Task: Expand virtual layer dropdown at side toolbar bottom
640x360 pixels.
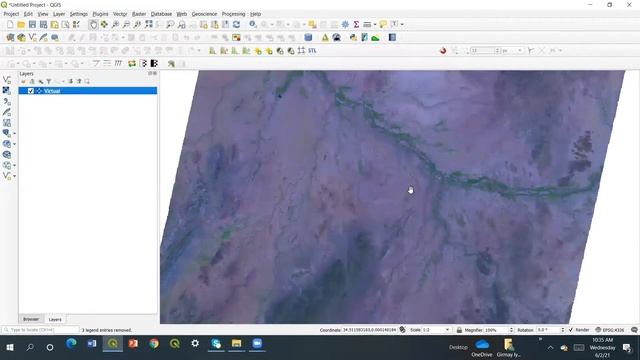Action: (x=15, y=176)
